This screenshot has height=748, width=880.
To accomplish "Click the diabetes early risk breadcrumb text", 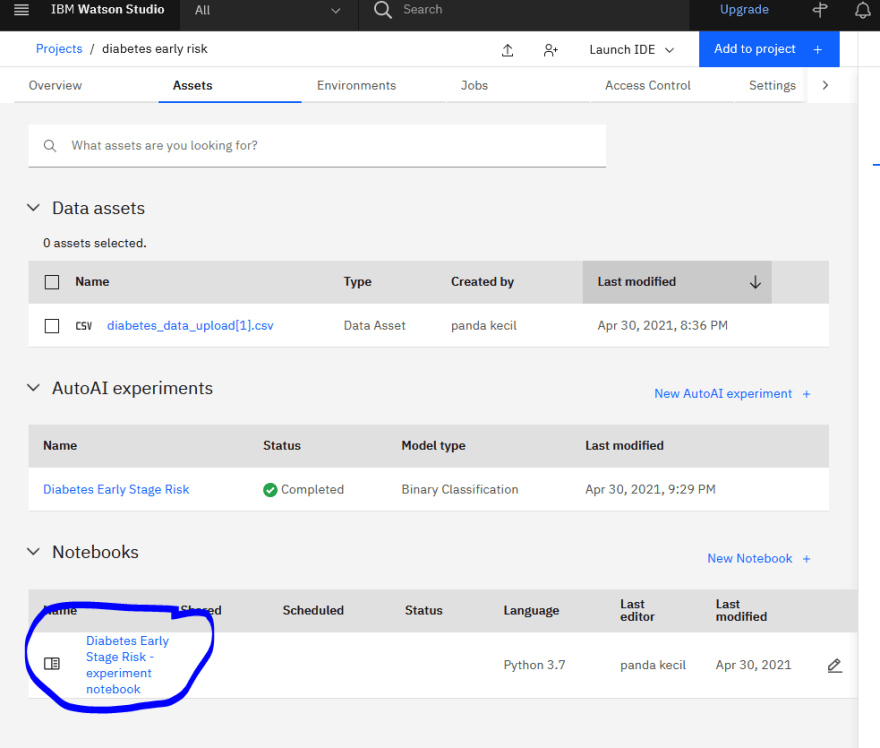I will [x=155, y=49].
